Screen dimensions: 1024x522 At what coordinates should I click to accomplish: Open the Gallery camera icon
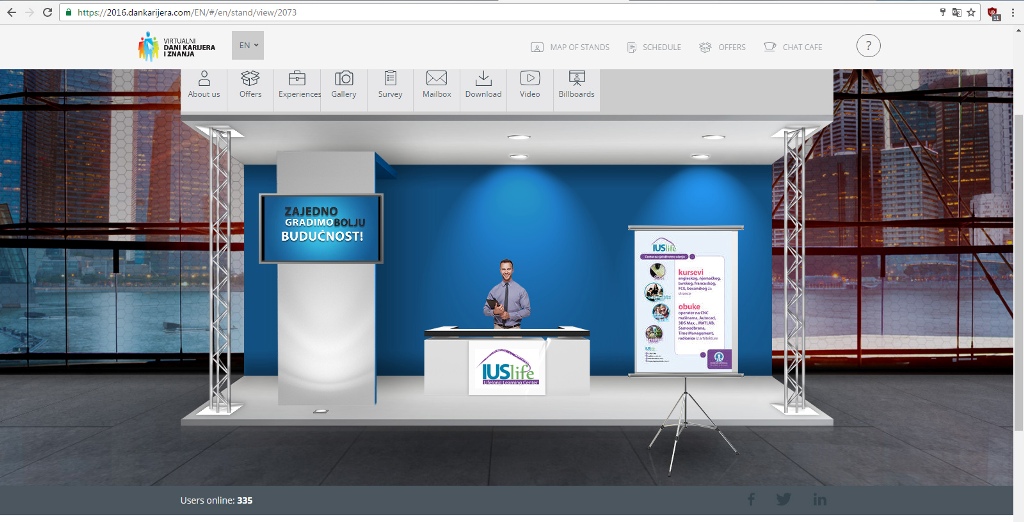pyautogui.click(x=344, y=84)
